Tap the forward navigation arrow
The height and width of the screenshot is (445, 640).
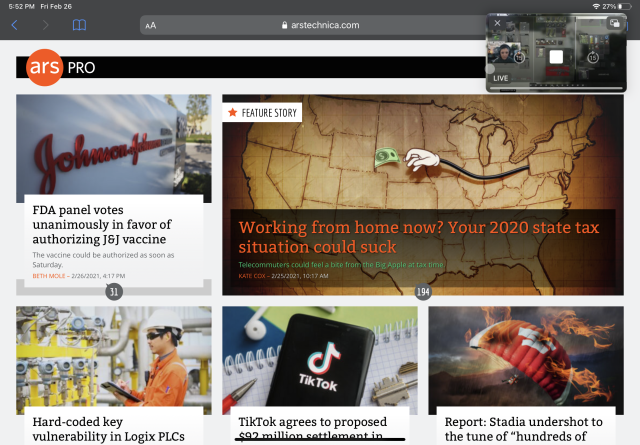click(x=46, y=24)
